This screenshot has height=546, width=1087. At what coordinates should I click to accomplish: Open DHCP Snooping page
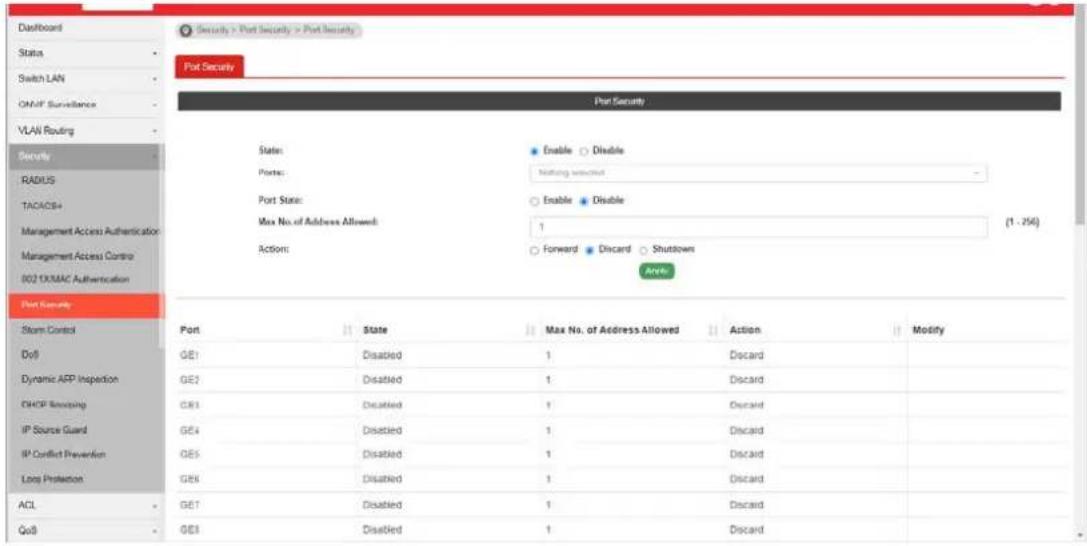54,405
